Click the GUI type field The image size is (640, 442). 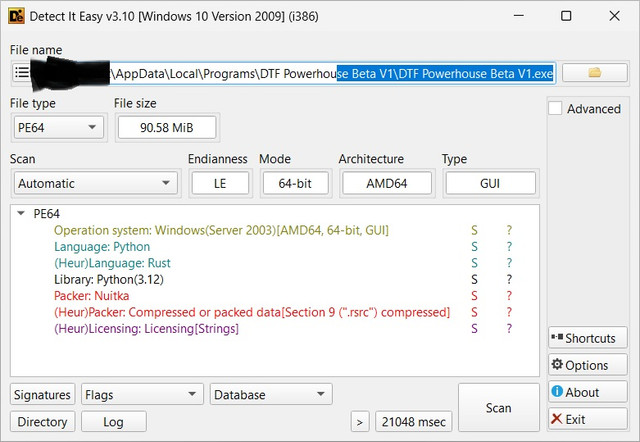tap(490, 183)
